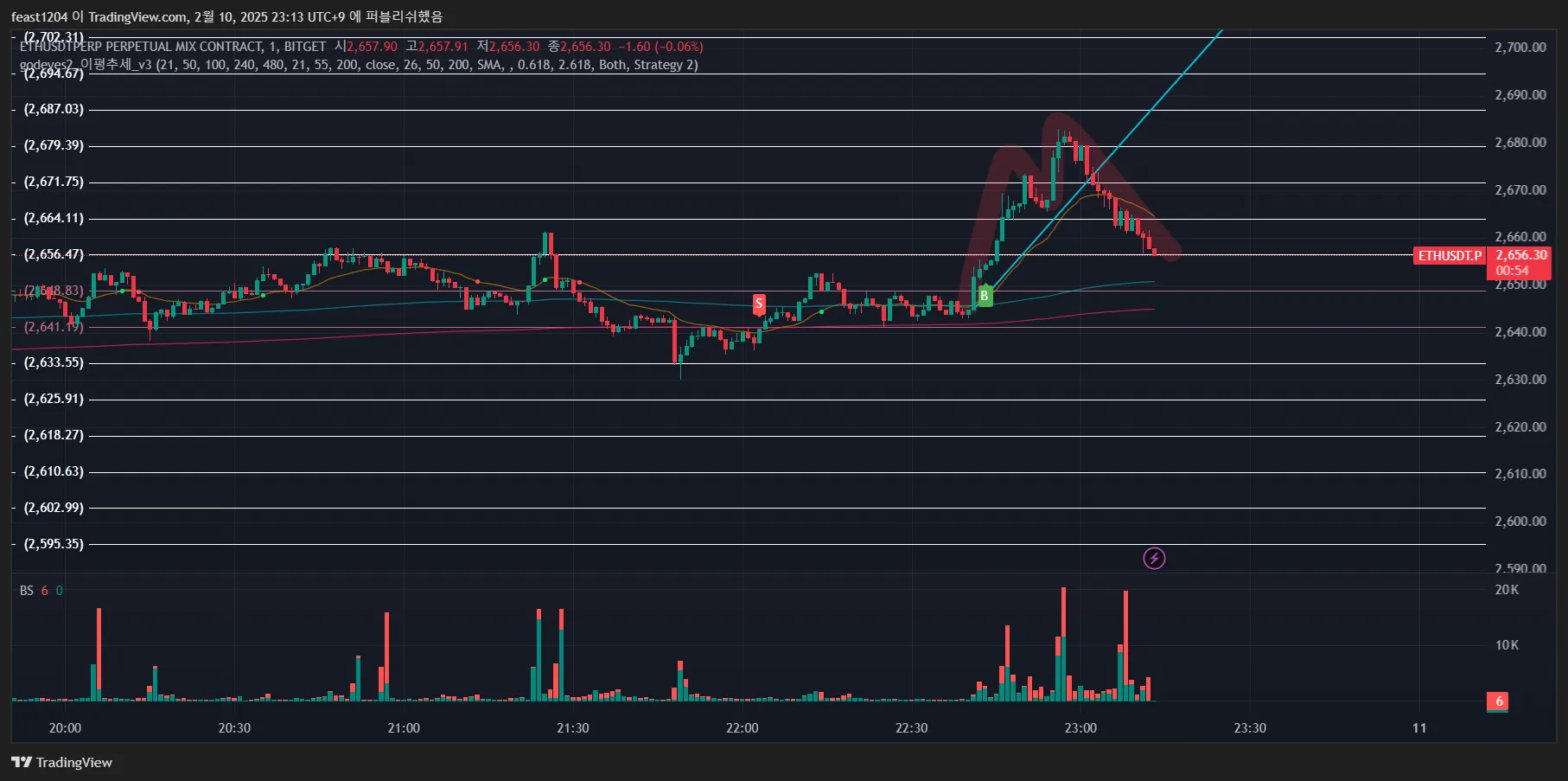Click the 20:30 time axis label

234,728
